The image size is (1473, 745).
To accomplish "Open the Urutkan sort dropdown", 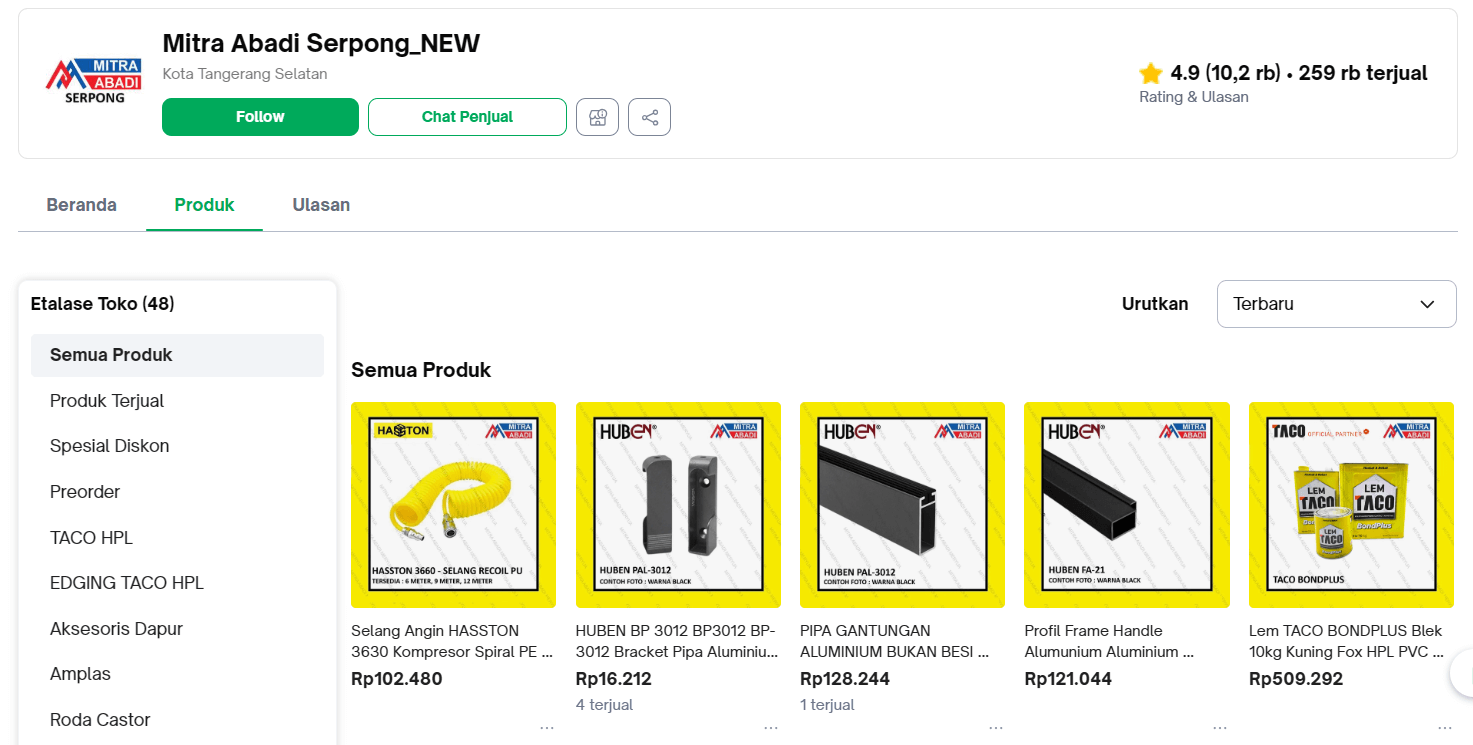I will point(1336,304).
